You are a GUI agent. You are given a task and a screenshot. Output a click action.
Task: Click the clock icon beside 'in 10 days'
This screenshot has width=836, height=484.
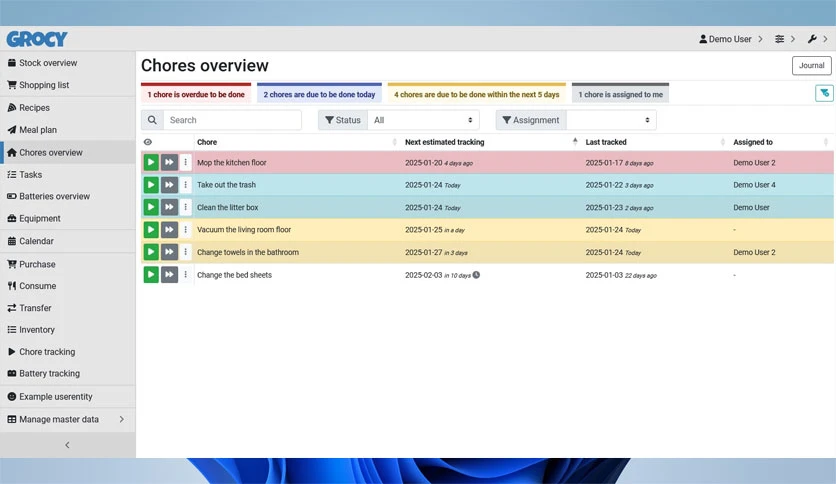pyautogui.click(x=476, y=275)
